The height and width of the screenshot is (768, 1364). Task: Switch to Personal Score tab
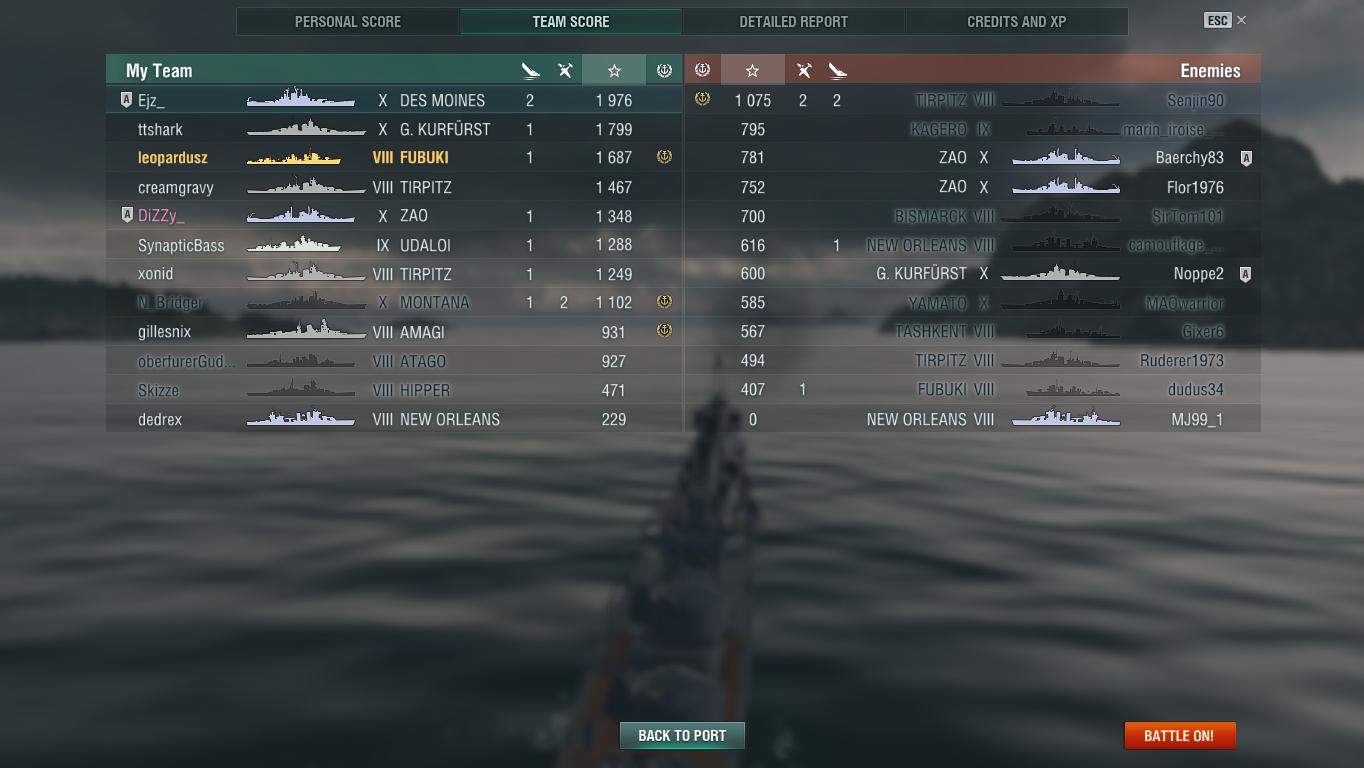tap(348, 21)
